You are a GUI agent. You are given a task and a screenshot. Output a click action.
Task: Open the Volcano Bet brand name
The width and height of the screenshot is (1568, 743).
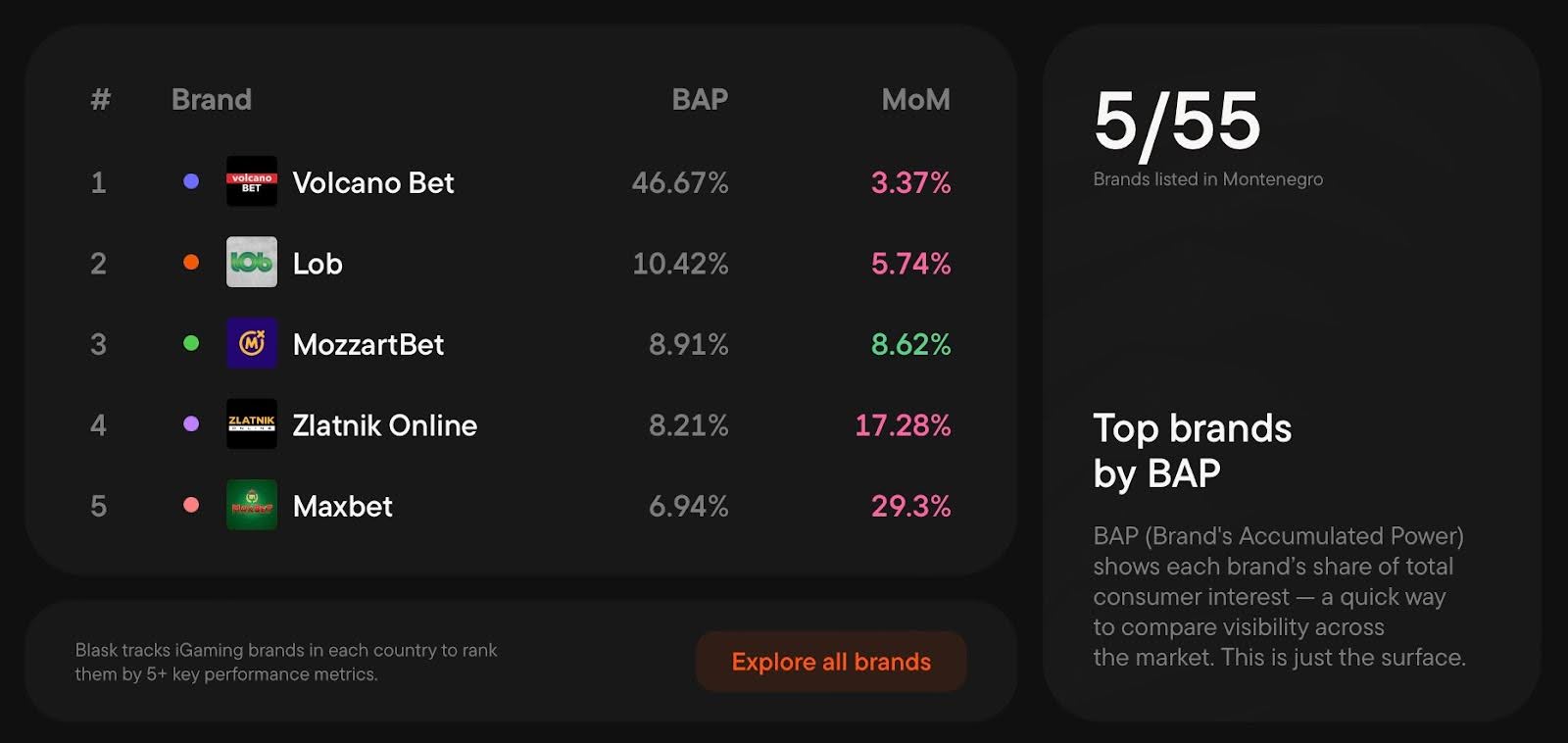(x=373, y=182)
